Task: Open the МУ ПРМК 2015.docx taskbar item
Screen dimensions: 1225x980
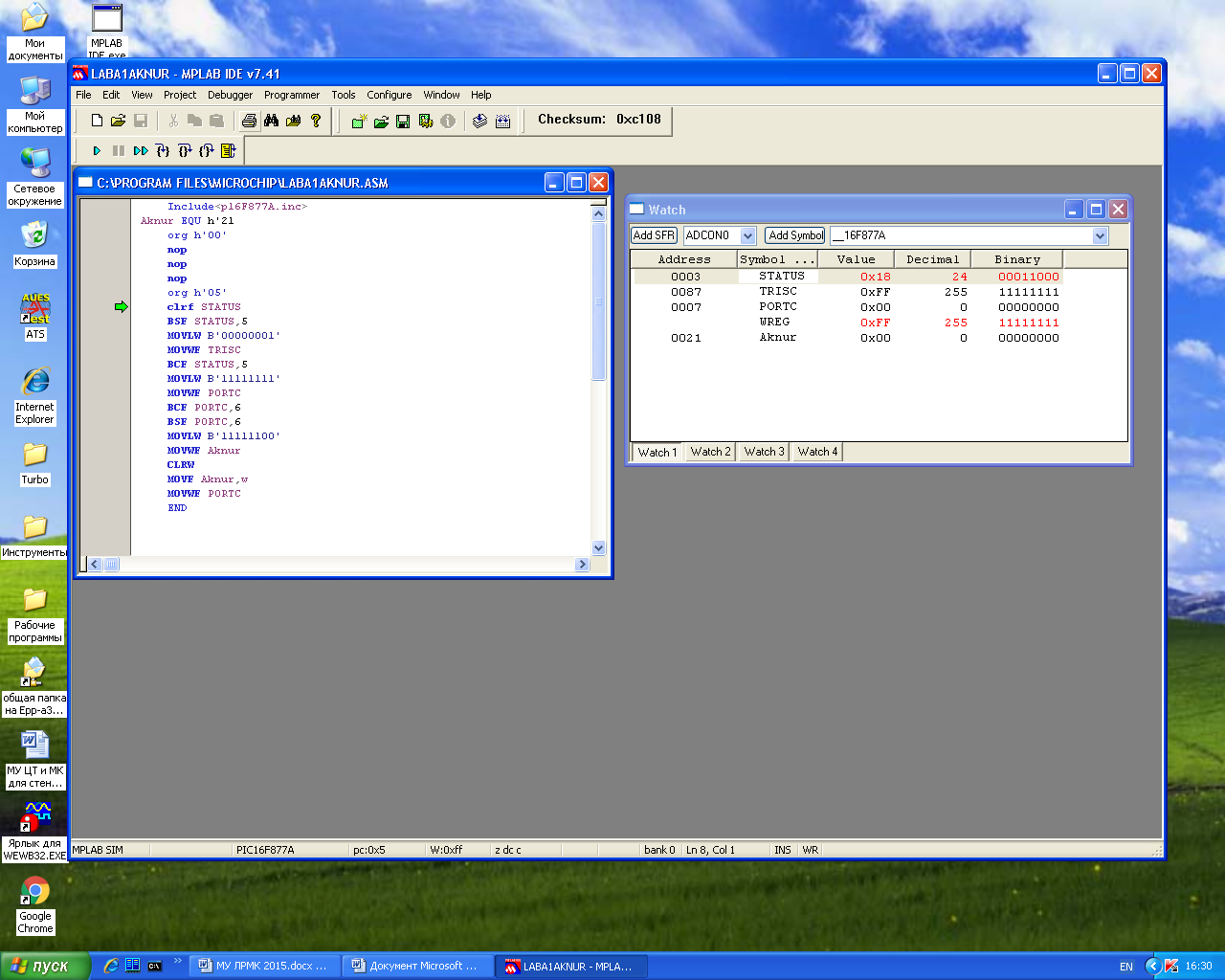Action: (x=262, y=966)
